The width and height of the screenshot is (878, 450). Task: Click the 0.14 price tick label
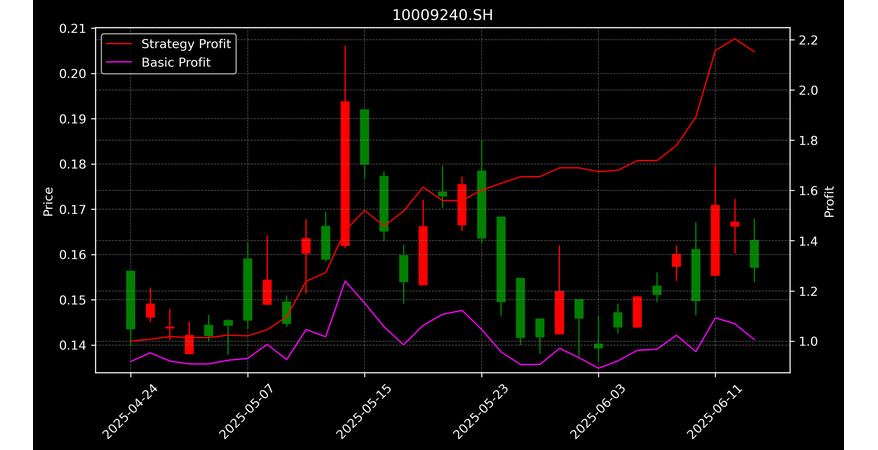pyautogui.click(x=73, y=345)
